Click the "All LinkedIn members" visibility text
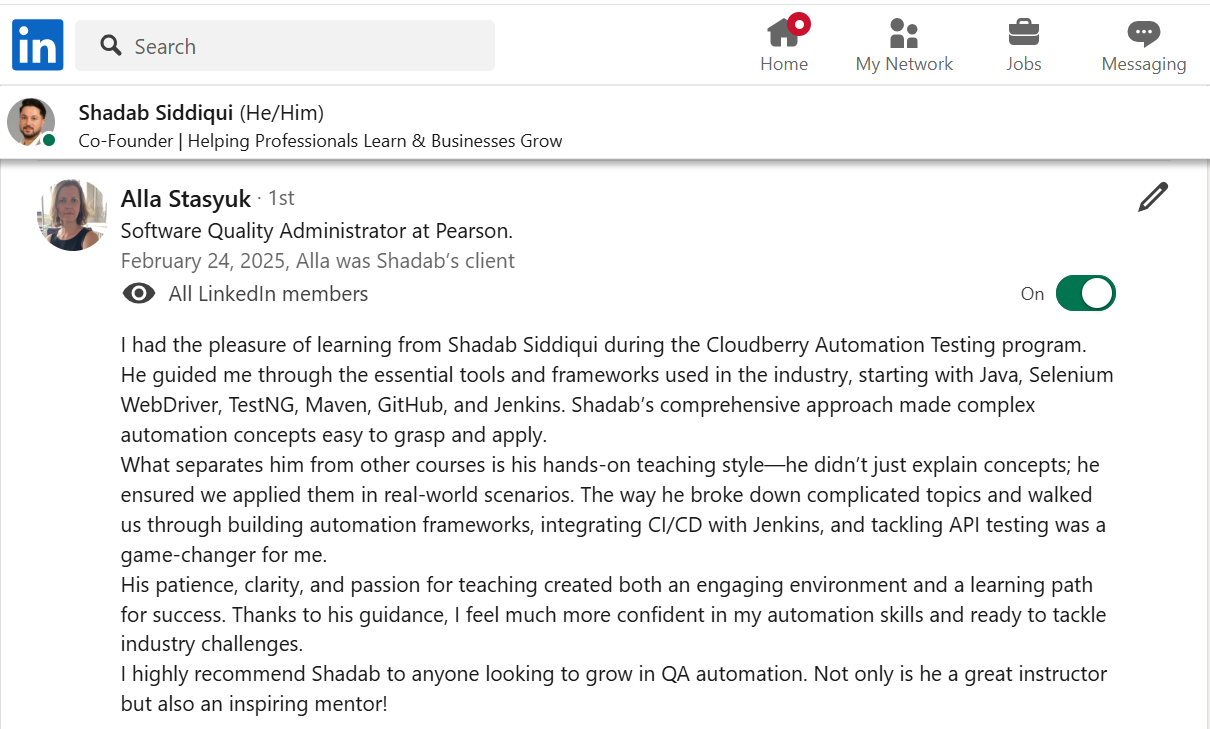The height and width of the screenshot is (729, 1210). click(x=268, y=294)
